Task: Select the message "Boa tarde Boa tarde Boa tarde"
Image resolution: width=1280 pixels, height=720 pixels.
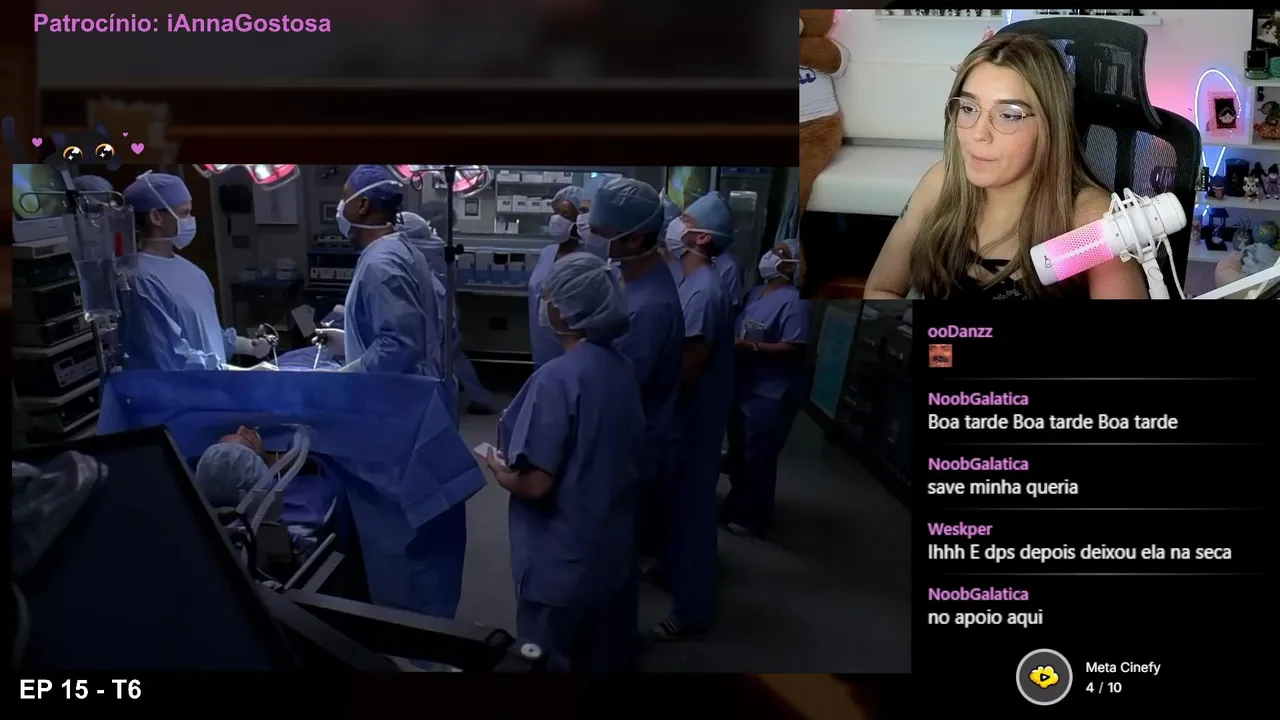Action: (1053, 422)
